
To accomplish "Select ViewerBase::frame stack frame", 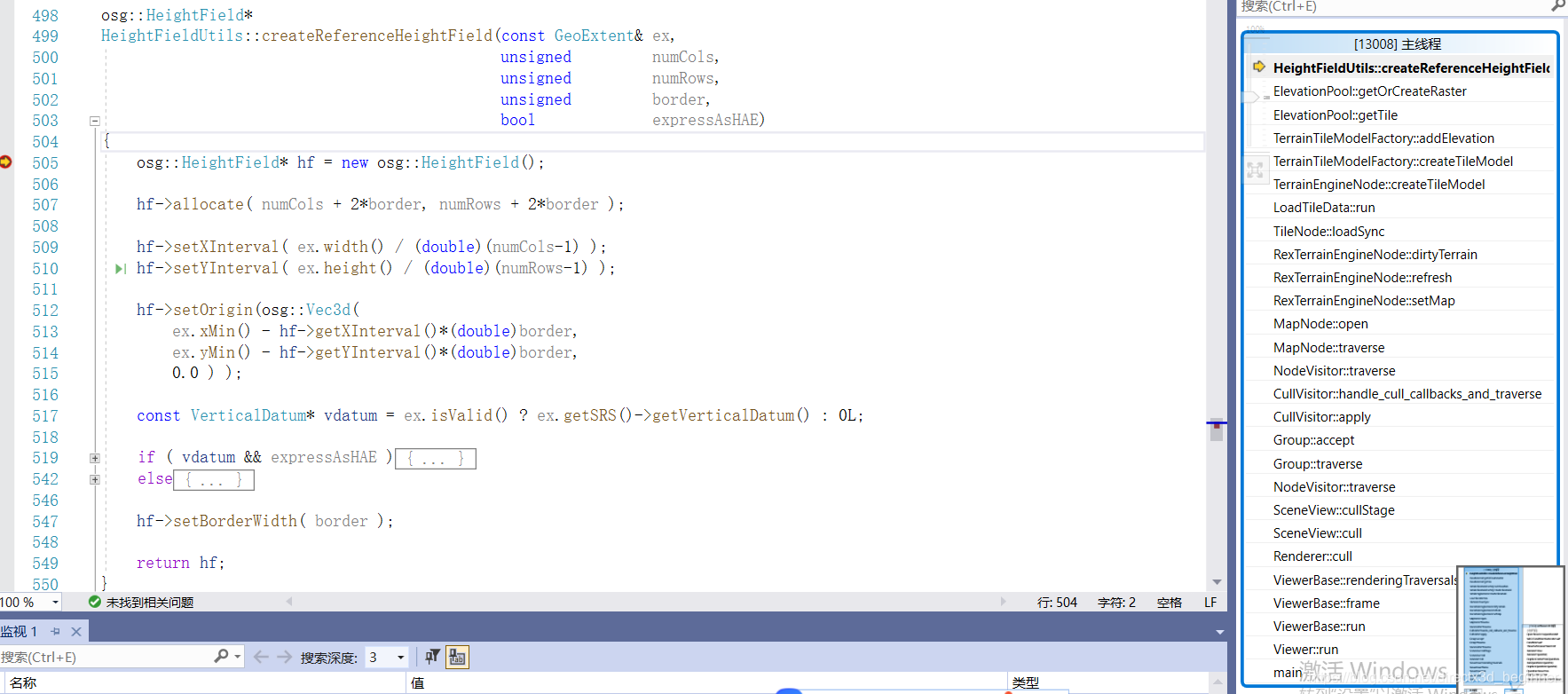I will coord(1326,603).
